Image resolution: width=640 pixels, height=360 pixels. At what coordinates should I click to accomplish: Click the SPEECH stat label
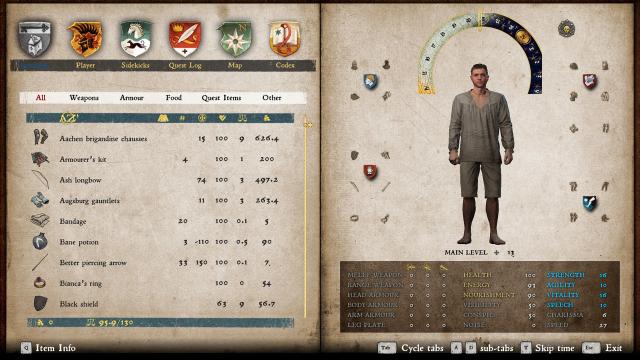pos(560,305)
